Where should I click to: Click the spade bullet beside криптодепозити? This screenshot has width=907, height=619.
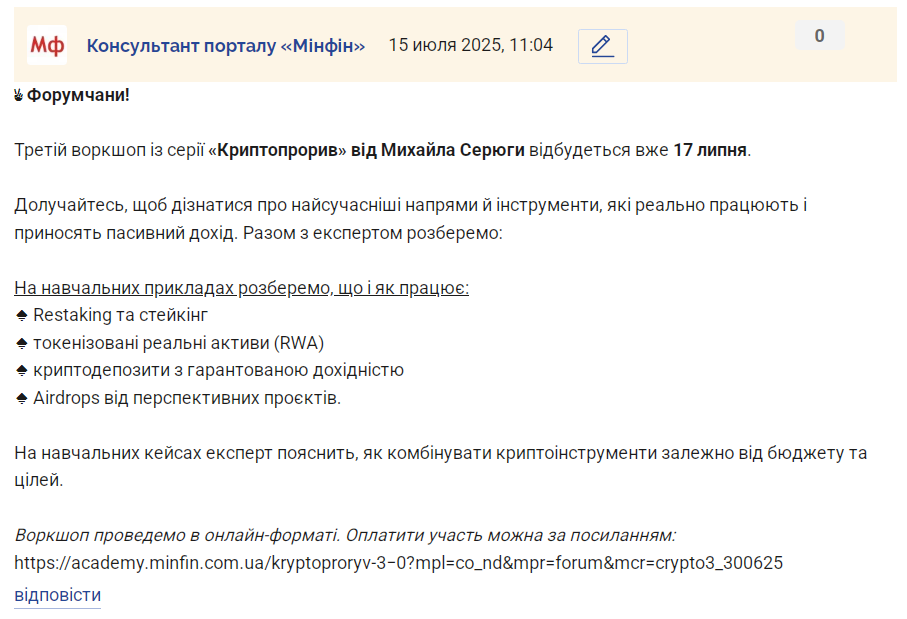coord(21,370)
